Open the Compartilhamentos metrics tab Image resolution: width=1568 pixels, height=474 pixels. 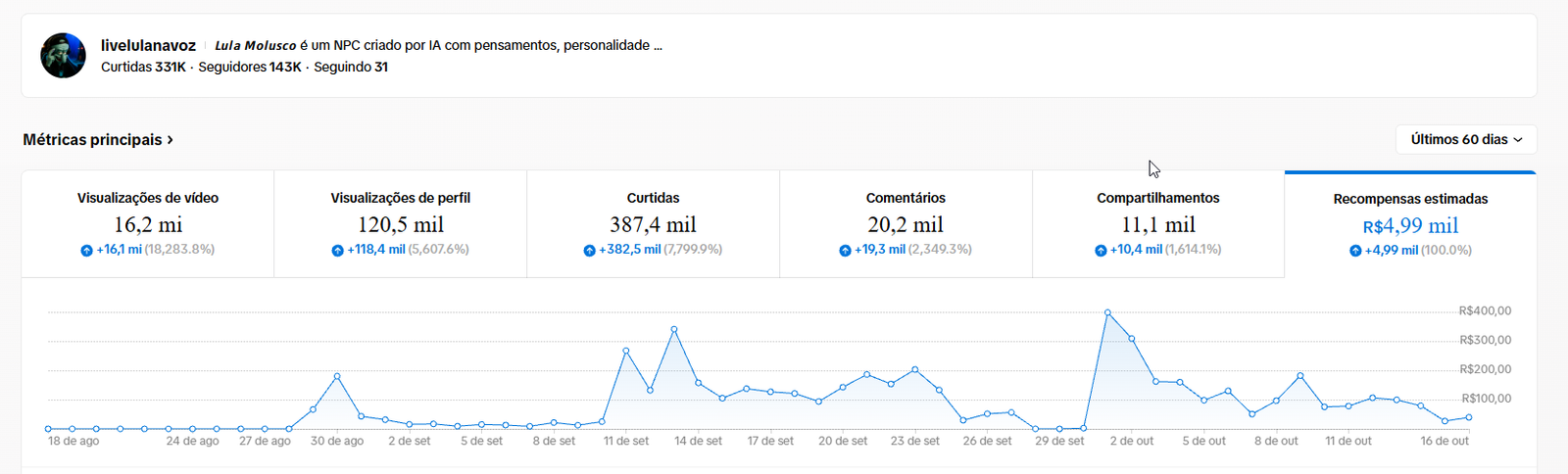pos(1158,223)
